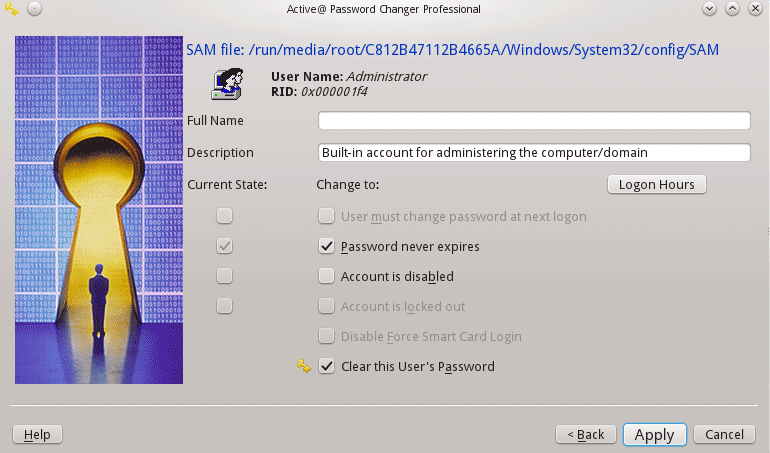Image resolution: width=770 pixels, height=453 pixels.
Task: Click current state box for must change password
Action: coord(224,216)
